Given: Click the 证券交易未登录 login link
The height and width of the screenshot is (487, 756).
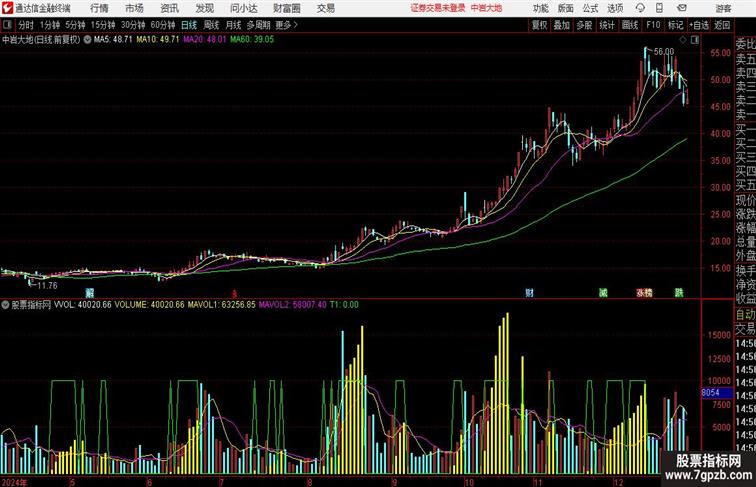Looking at the screenshot, I should pyautogui.click(x=438, y=8).
